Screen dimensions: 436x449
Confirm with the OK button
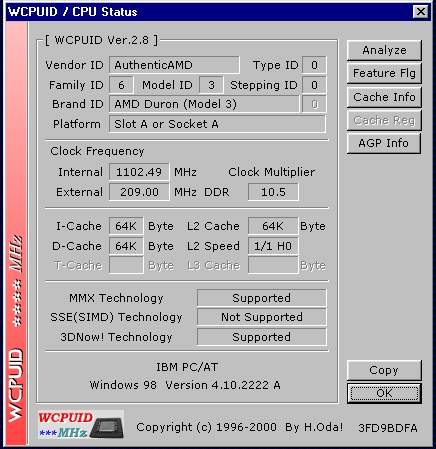point(384,393)
